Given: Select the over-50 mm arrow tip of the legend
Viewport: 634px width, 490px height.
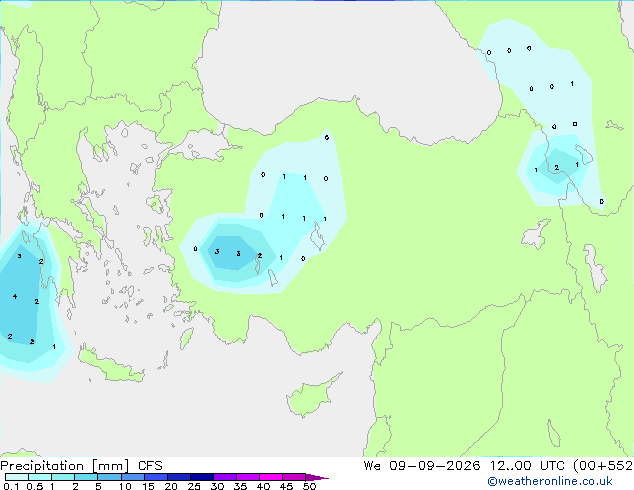Looking at the screenshot, I should pos(317,477).
